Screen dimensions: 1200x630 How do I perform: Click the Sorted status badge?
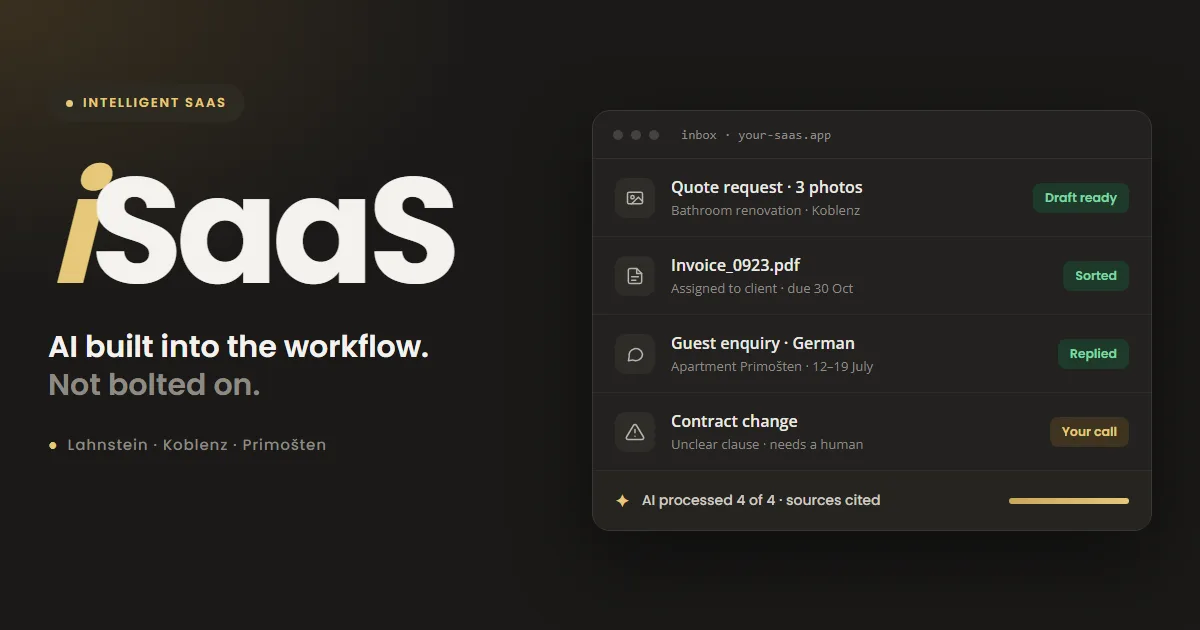click(1096, 276)
